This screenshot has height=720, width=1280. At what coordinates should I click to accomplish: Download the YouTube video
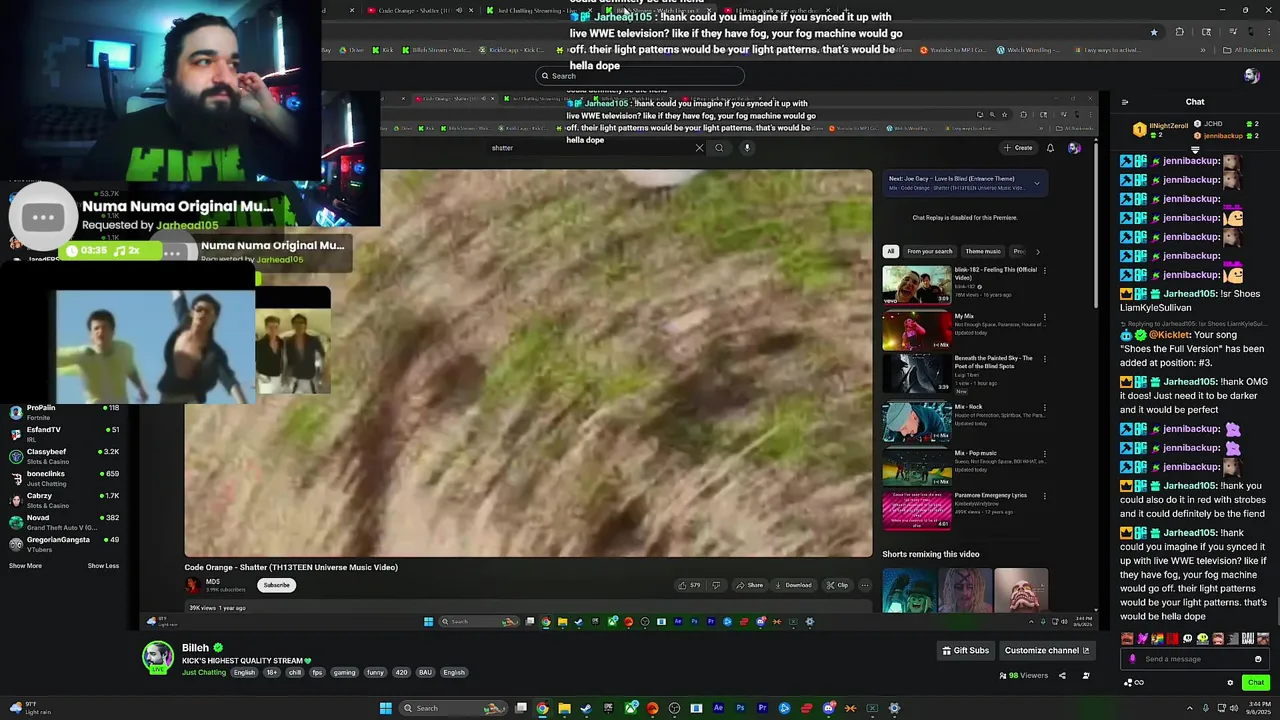792,585
